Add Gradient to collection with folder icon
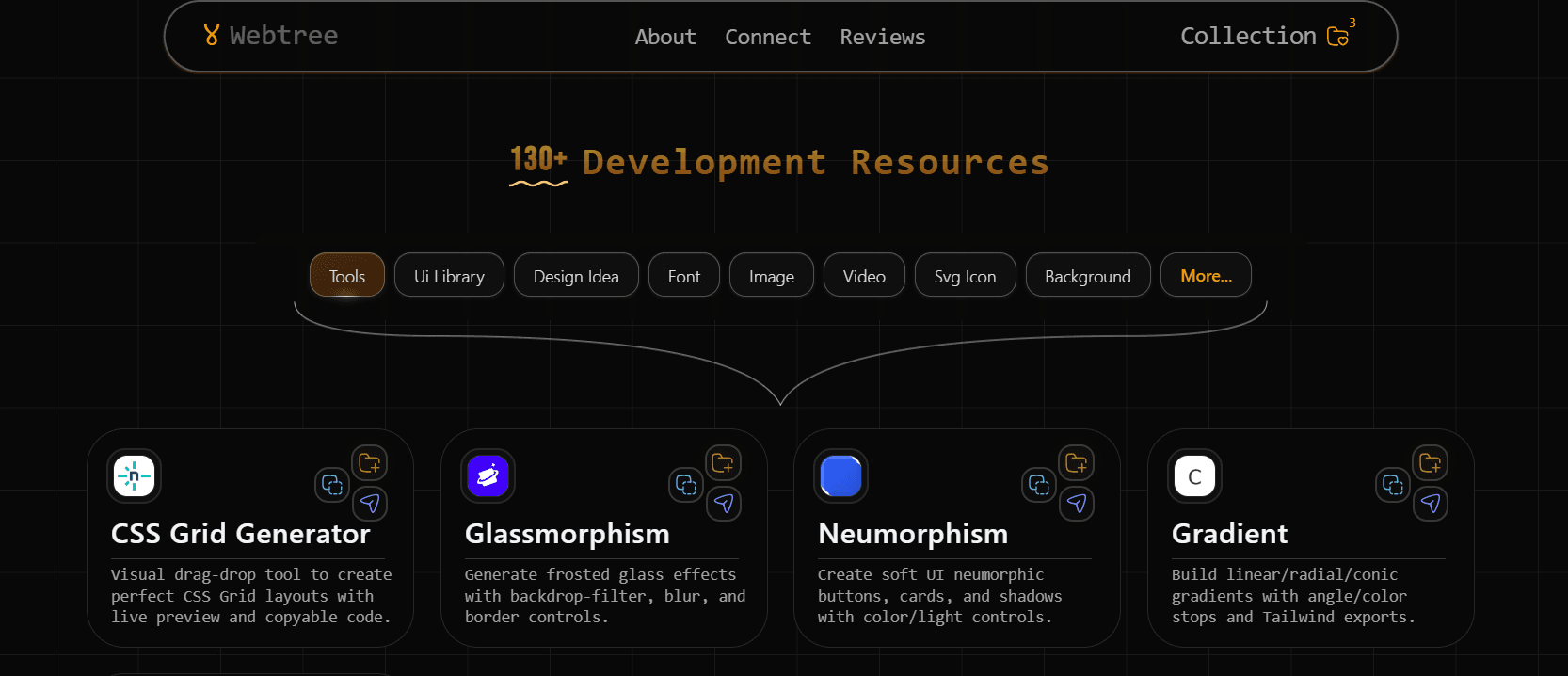 click(1431, 463)
